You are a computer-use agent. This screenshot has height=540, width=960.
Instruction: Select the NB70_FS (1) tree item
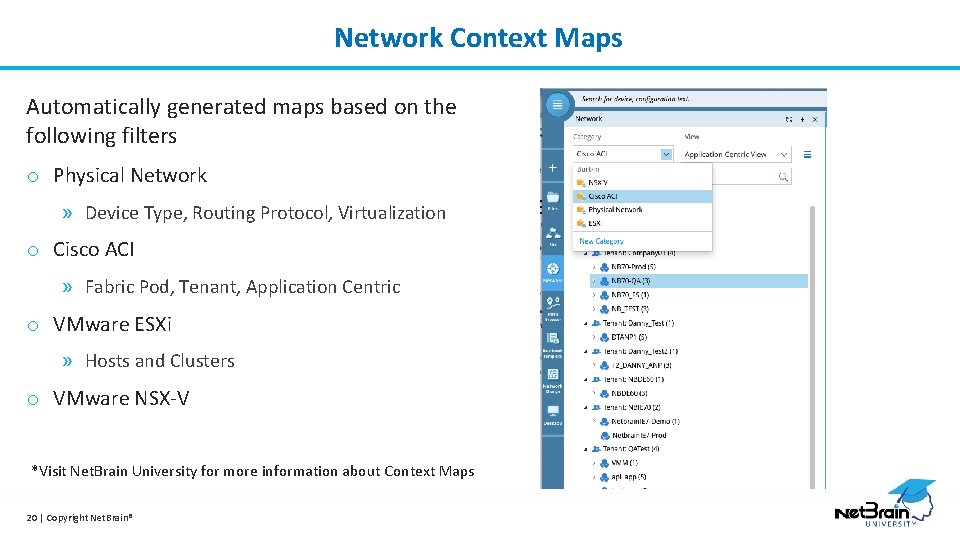coord(630,295)
